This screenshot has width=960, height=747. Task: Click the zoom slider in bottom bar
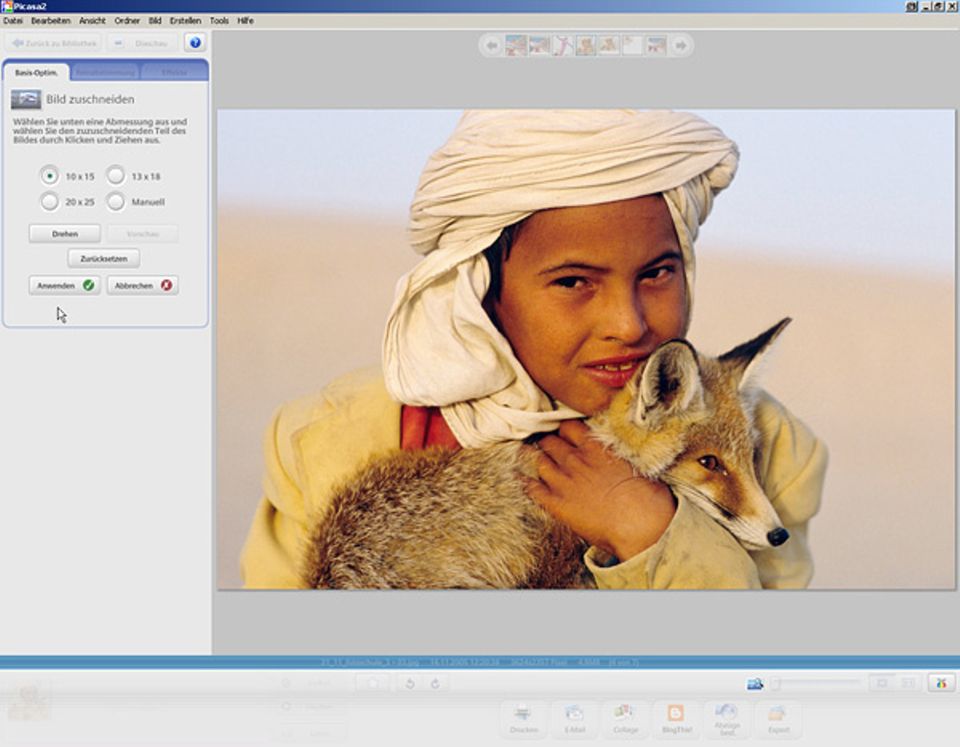click(816, 683)
